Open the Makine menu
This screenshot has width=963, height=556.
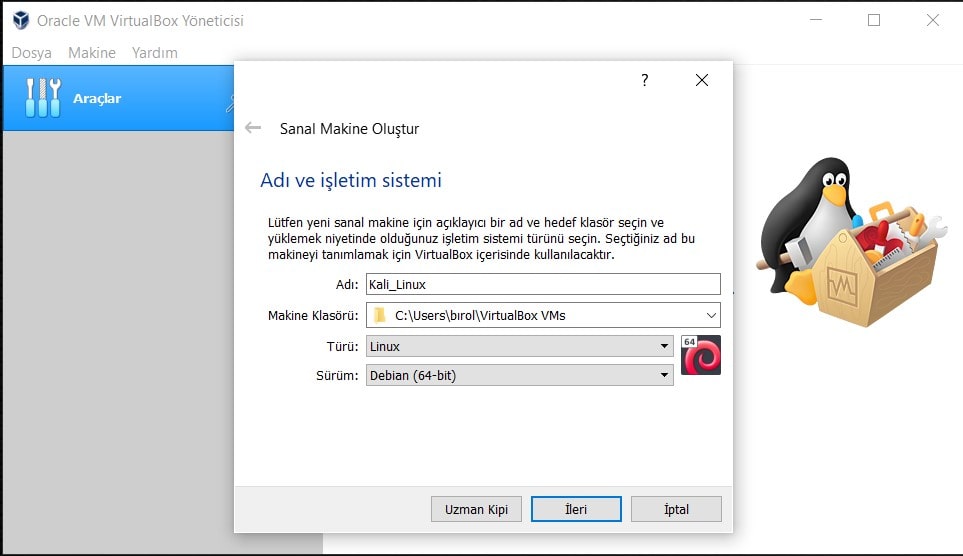point(92,53)
